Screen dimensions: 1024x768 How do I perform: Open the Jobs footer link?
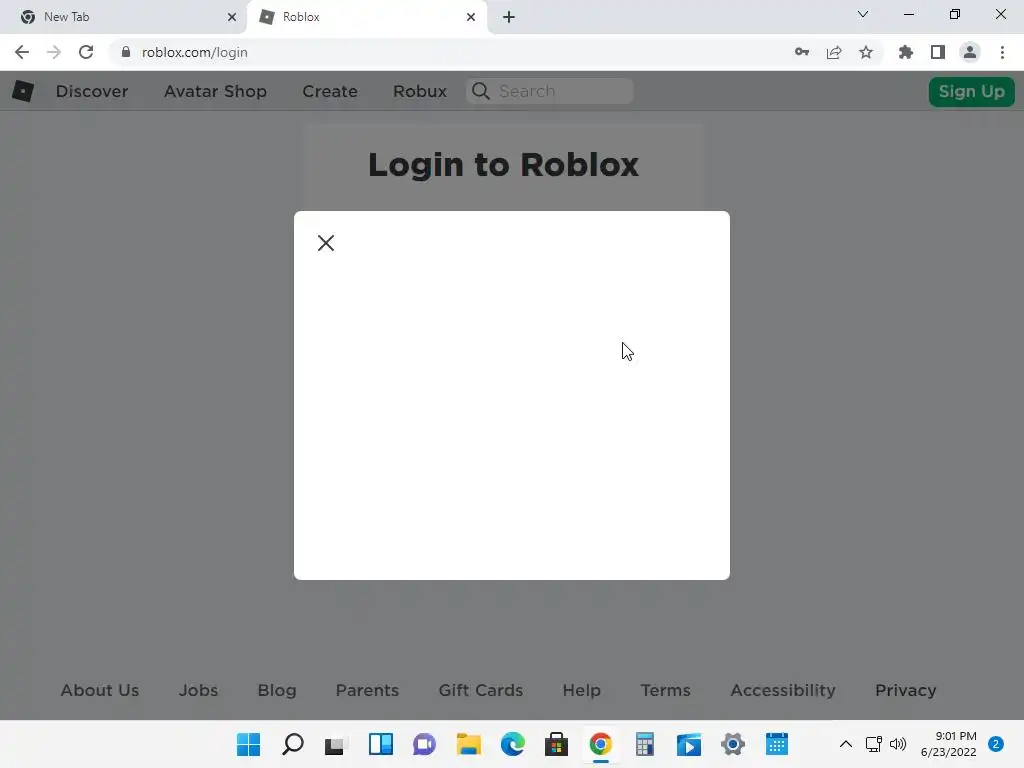[x=199, y=690]
